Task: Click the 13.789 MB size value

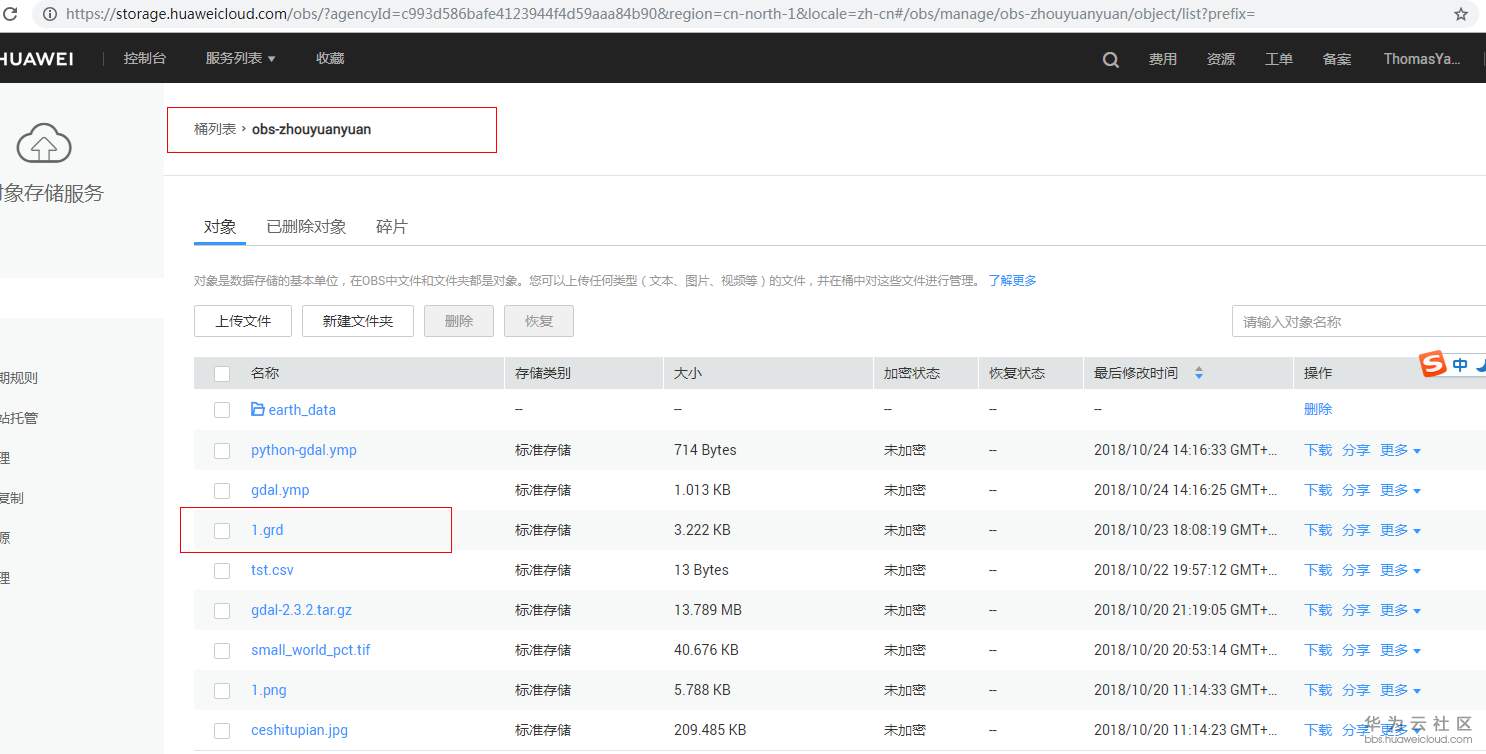Action: (x=708, y=610)
